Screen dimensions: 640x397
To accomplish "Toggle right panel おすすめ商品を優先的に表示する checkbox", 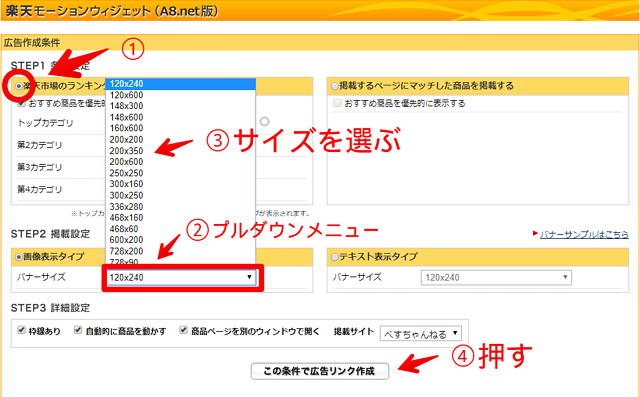I will pyautogui.click(x=337, y=103).
